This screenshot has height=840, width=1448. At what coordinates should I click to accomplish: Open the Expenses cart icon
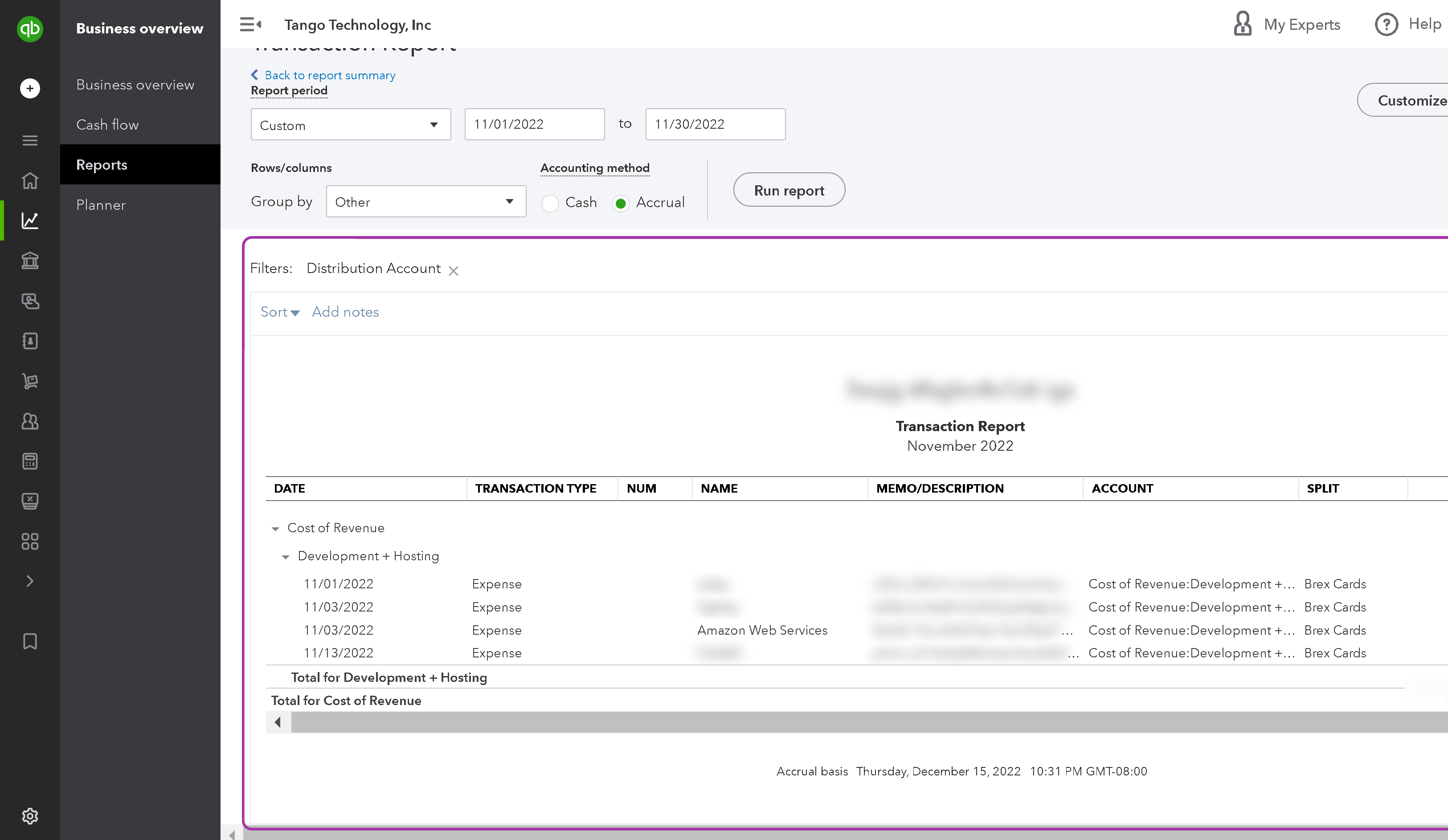pyautogui.click(x=30, y=381)
